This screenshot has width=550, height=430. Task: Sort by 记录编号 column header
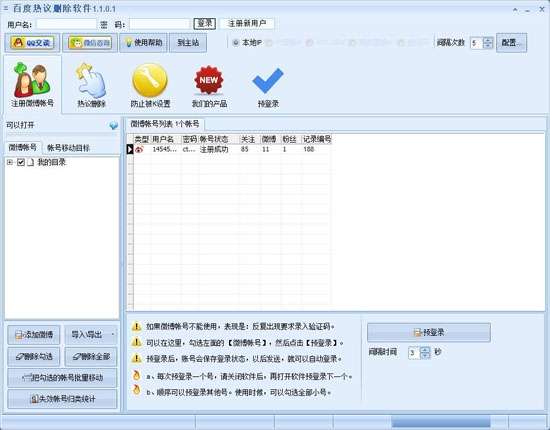(317, 139)
